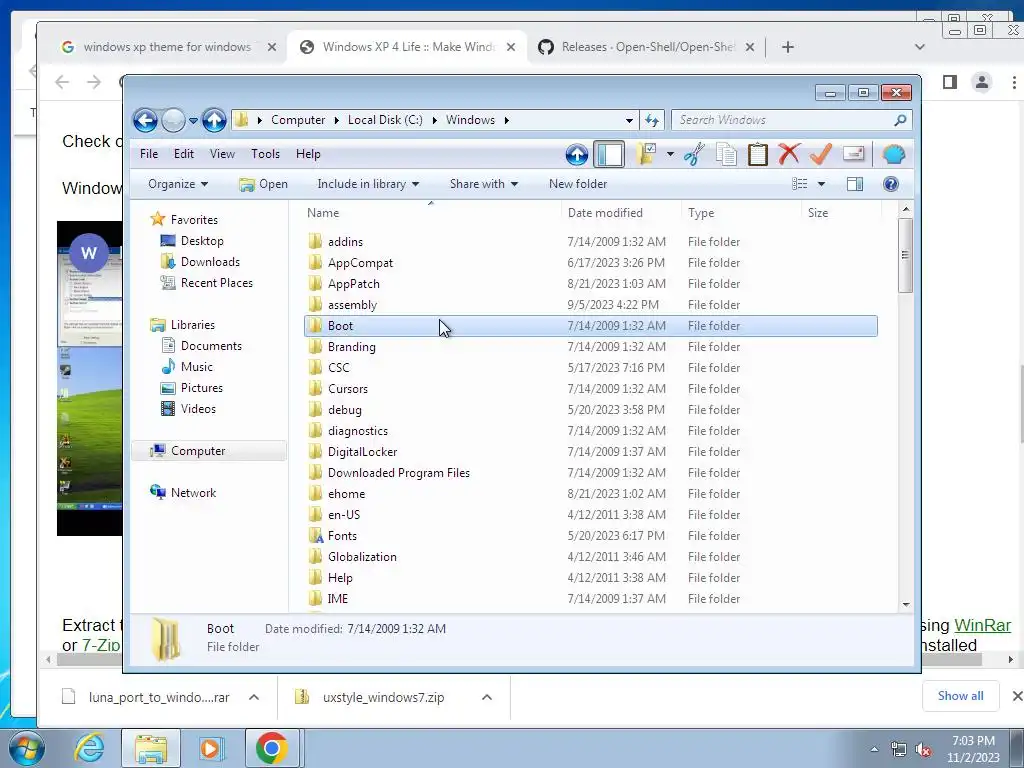The width and height of the screenshot is (1024, 768).
Task: Select the addins folder
Action: pyautogui.click(x=590, y=242)
